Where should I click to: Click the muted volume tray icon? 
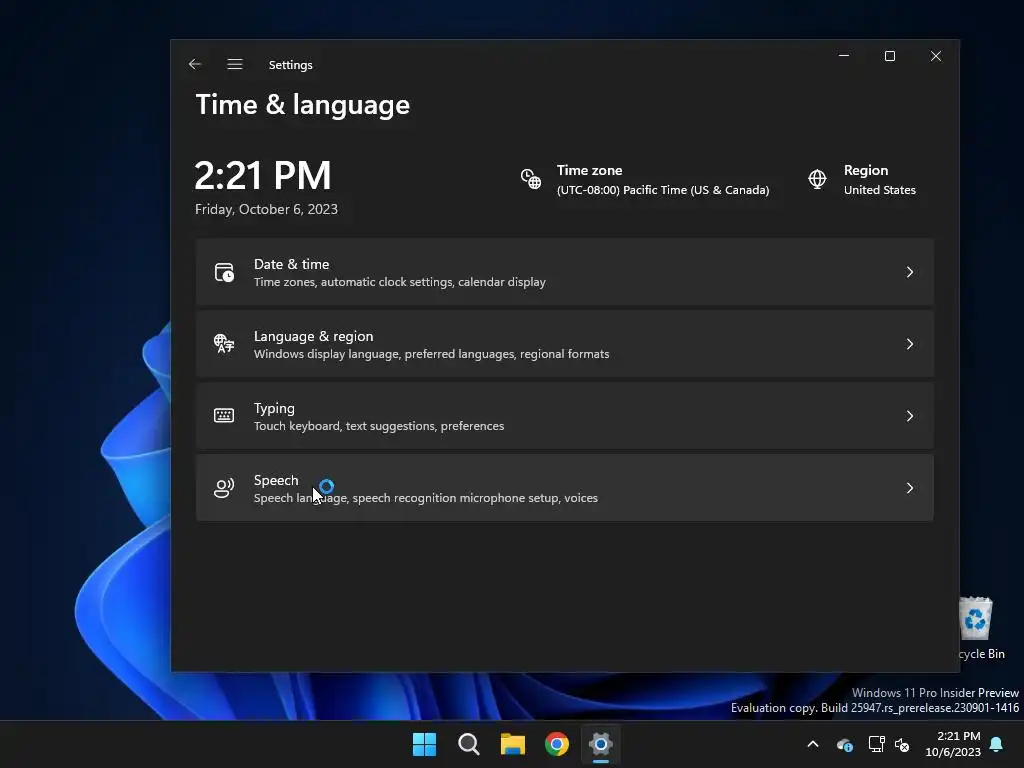(x=903, y=744)
